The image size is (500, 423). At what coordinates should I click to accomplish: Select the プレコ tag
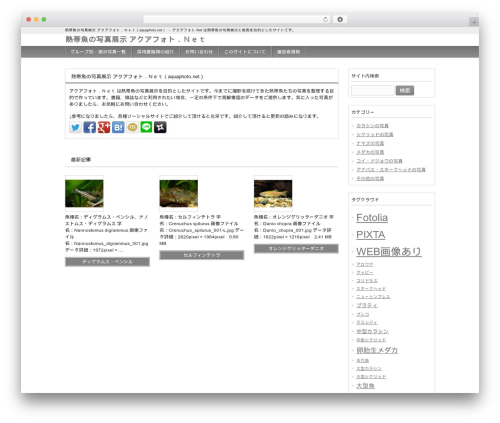pos(363,314)
